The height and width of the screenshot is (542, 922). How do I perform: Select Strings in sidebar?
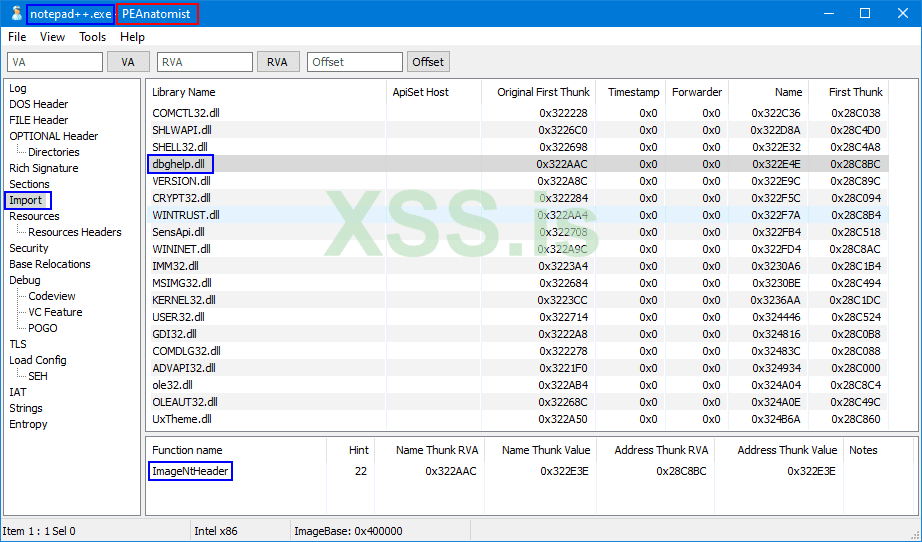26,408
